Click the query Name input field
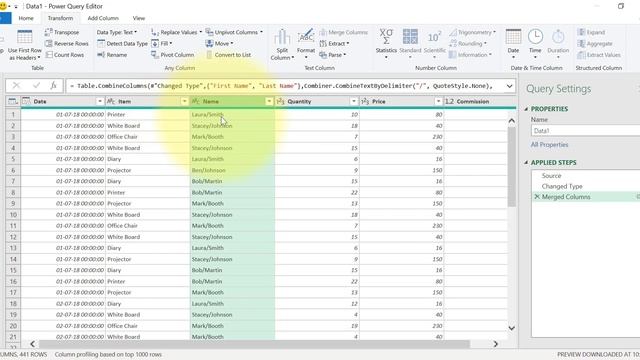 pyautogui.click(x=585, y=131)
